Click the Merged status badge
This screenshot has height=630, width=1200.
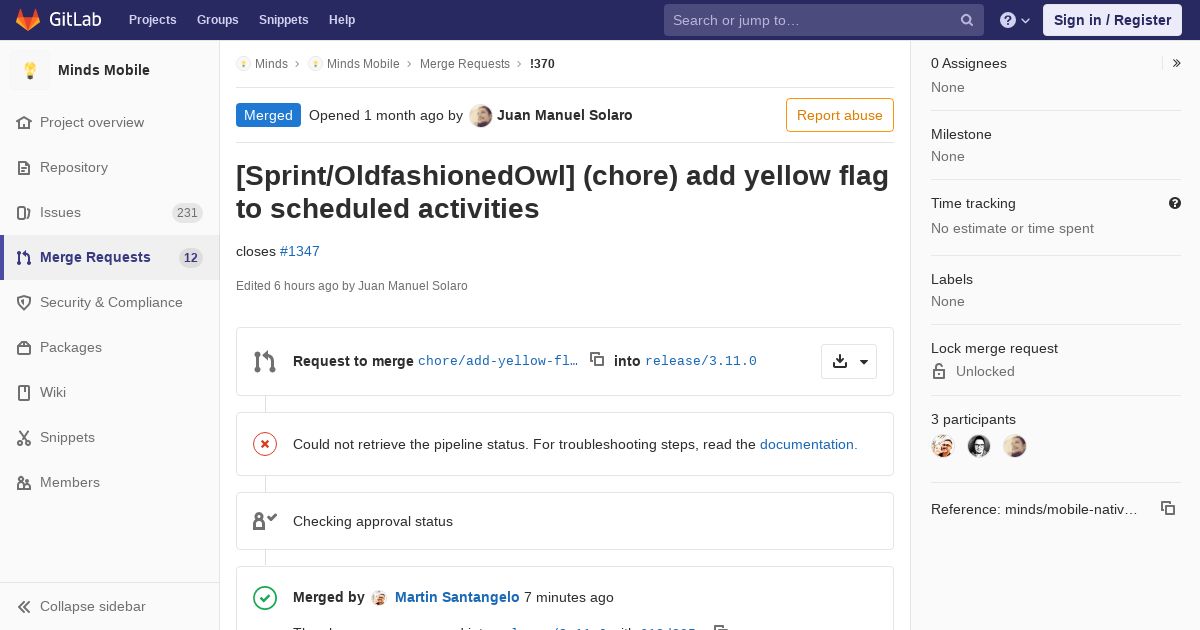click(268, 115)
